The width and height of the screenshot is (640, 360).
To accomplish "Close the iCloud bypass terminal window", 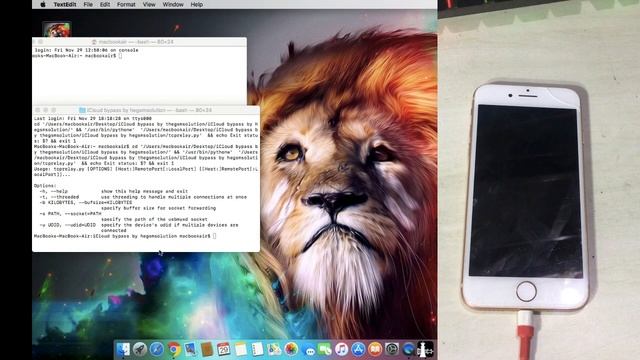I will (38, 110).
